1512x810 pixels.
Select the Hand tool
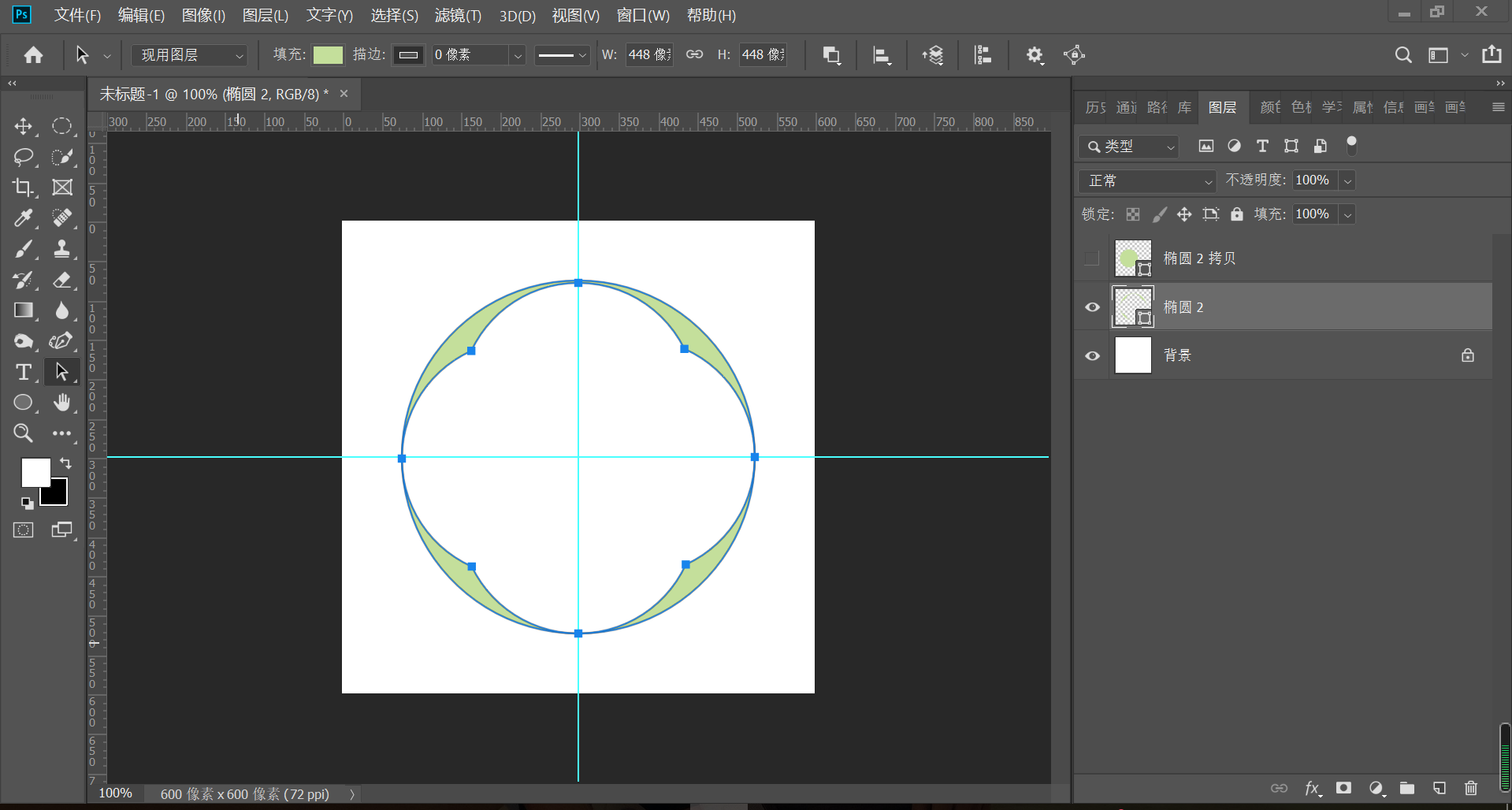(61, 403)
